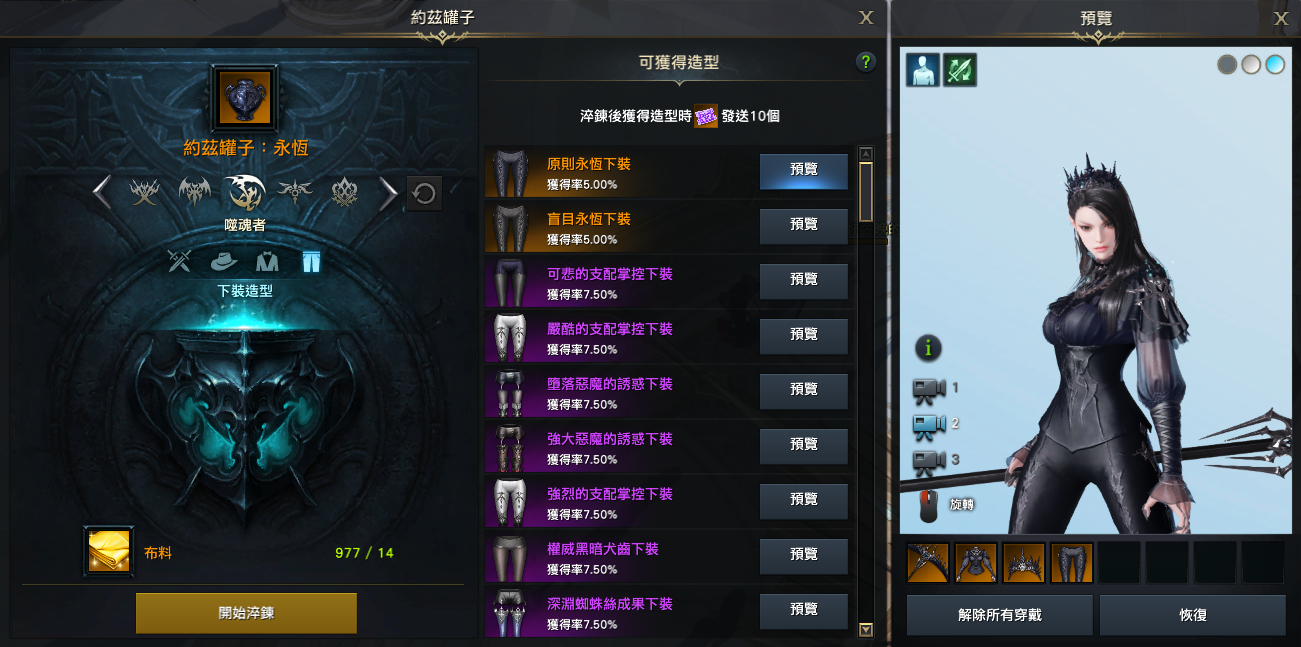Click the scrollbar down arrow in skin list

(x=866, y=630)
